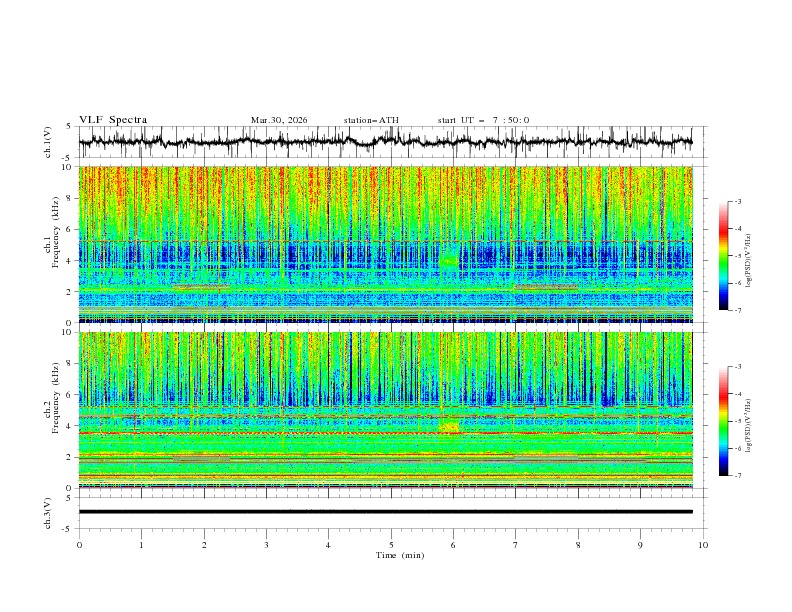The height and width of the screenshot is (612, 792).
Task: Click the 'VLF Spectra' title text
Action: (113, 120)
